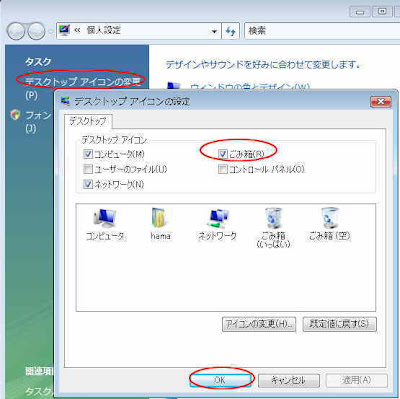Click the 検索 search field
Image resolution: width=400 pixels, height=399 pixels.
[322, 31]
